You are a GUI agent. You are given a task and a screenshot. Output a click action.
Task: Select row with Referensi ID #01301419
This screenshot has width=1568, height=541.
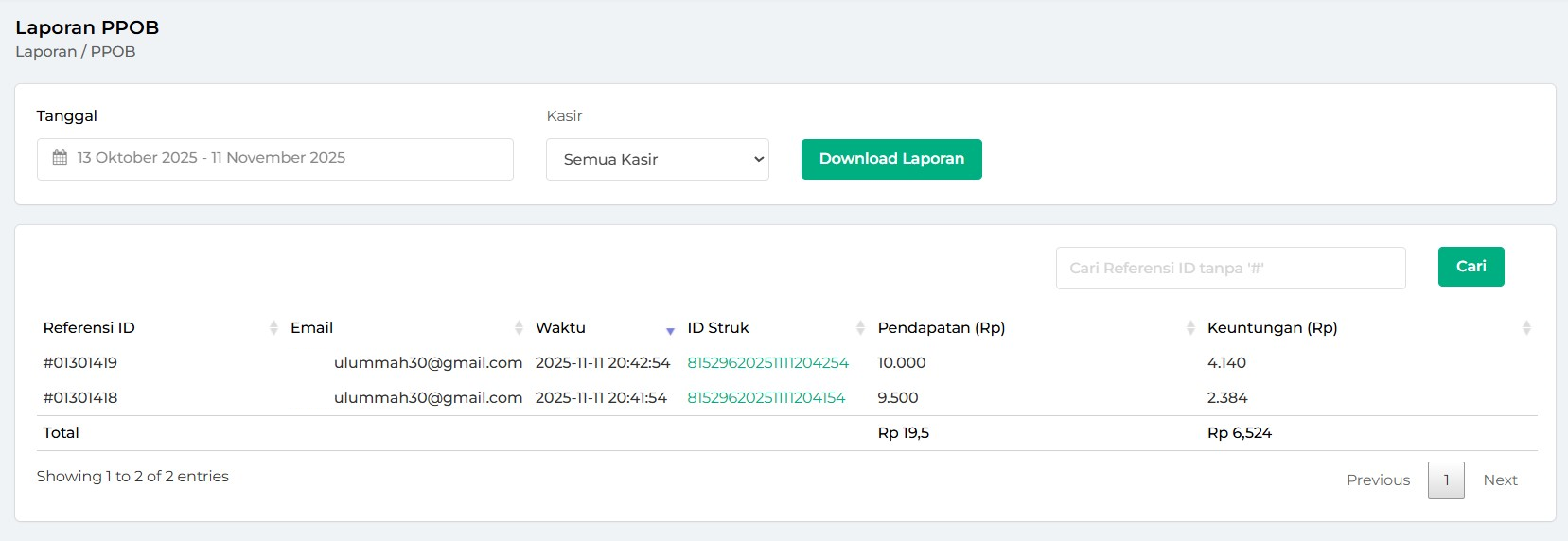pos(80,363)
